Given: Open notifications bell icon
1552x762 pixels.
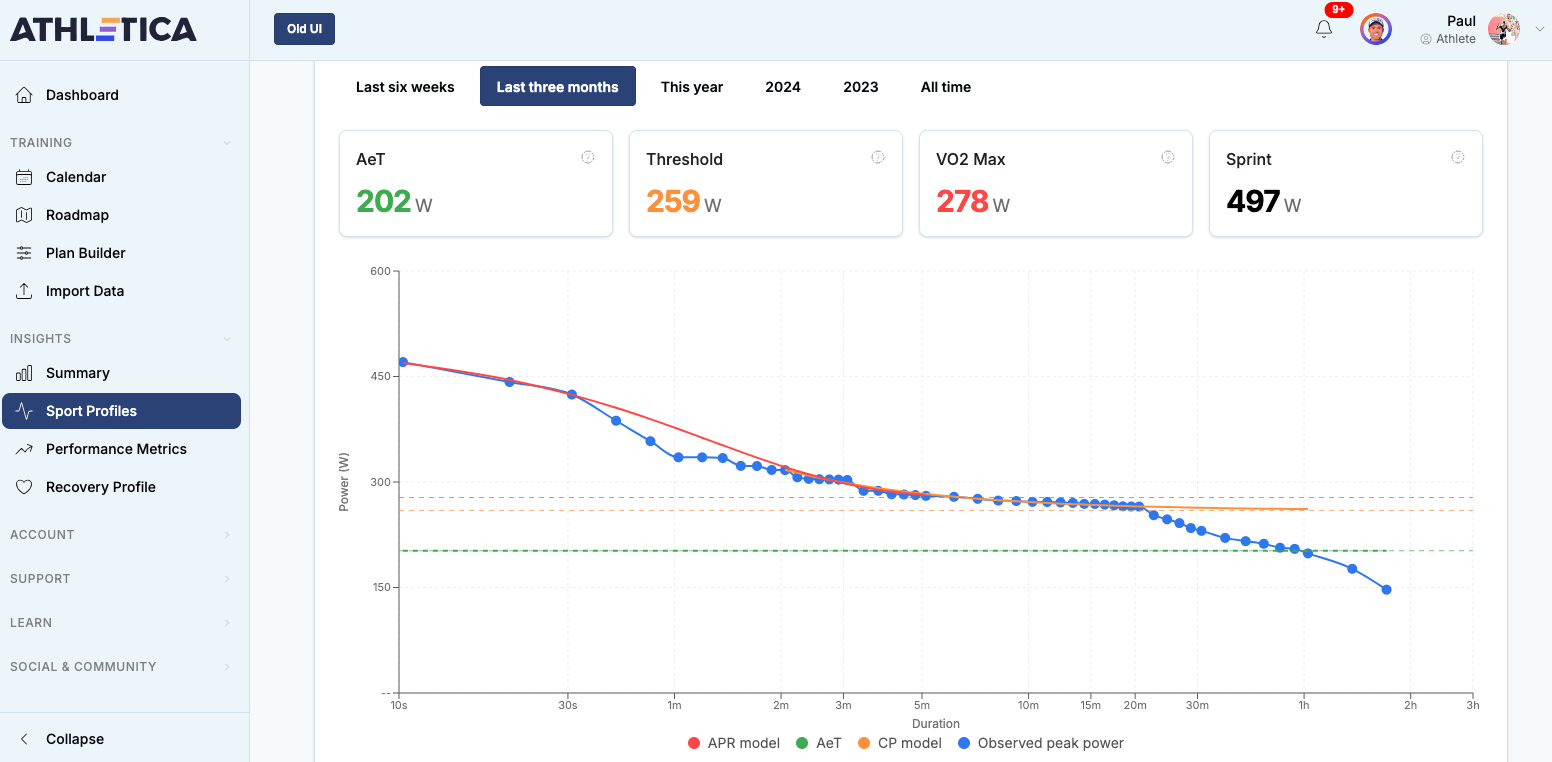Looking at the screenshot, I should click(1324, 29).
